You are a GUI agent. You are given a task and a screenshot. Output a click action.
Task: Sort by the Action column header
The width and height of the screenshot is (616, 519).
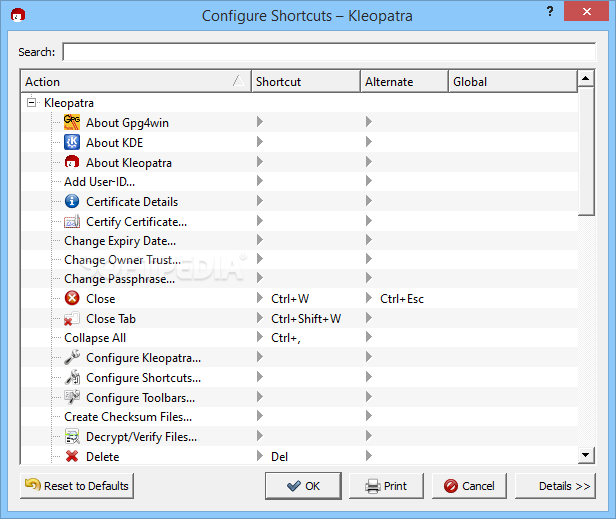(136, 81)
